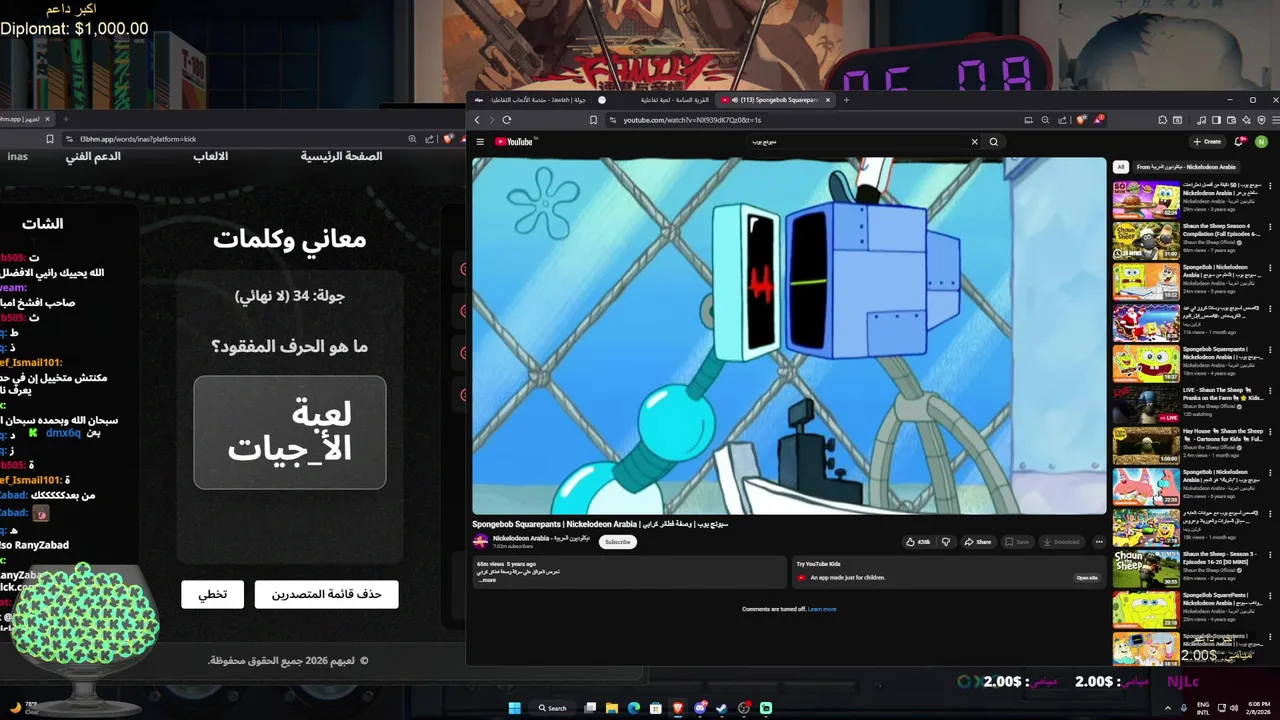Go back in Brave browser
1280x720 pixels.
(x=477, y=120)
